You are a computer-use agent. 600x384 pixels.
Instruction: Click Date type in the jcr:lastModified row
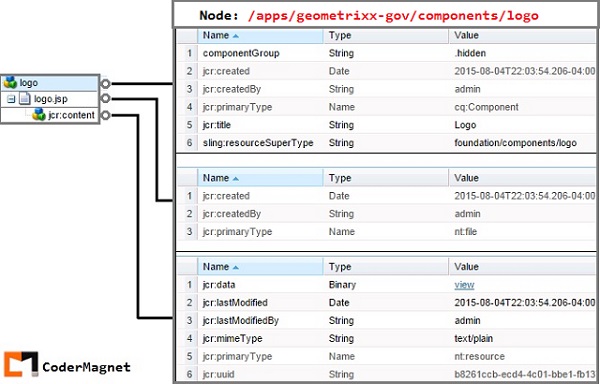point(339,303)
